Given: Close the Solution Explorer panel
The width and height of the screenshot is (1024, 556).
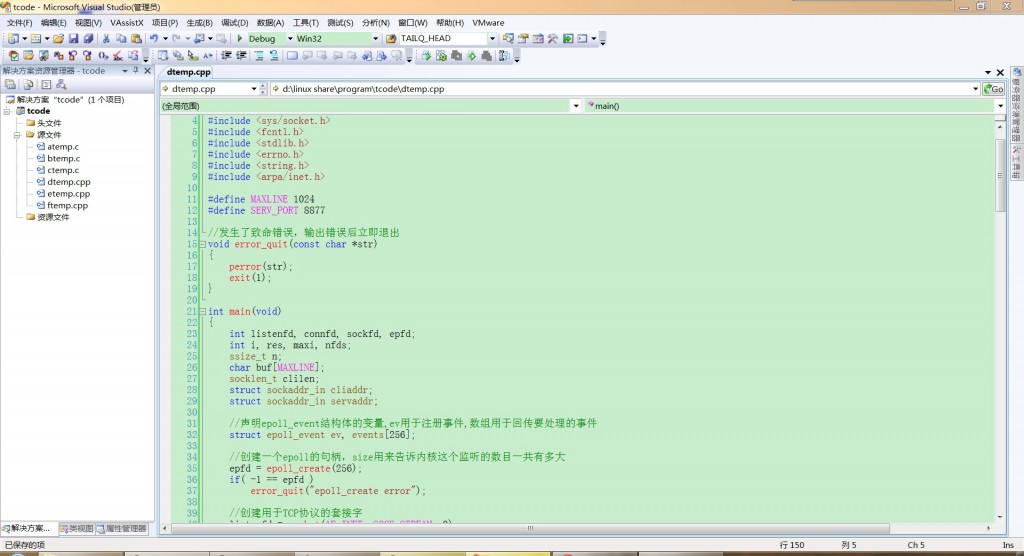Looking at the screenshot, I should [x=148, y=71].
